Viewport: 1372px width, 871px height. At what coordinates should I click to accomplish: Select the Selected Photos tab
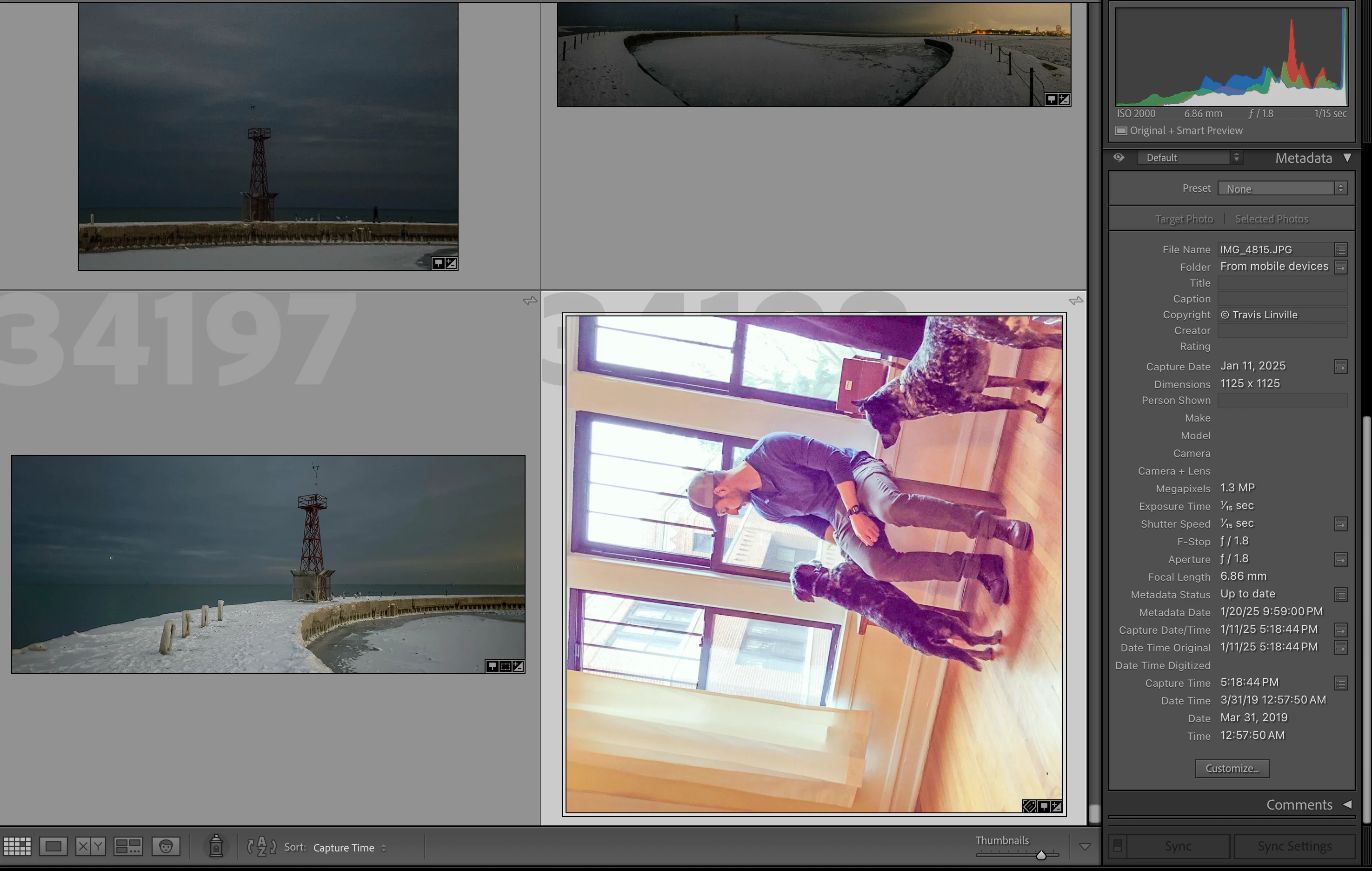pyautogui.click(x=1271, y=219)
